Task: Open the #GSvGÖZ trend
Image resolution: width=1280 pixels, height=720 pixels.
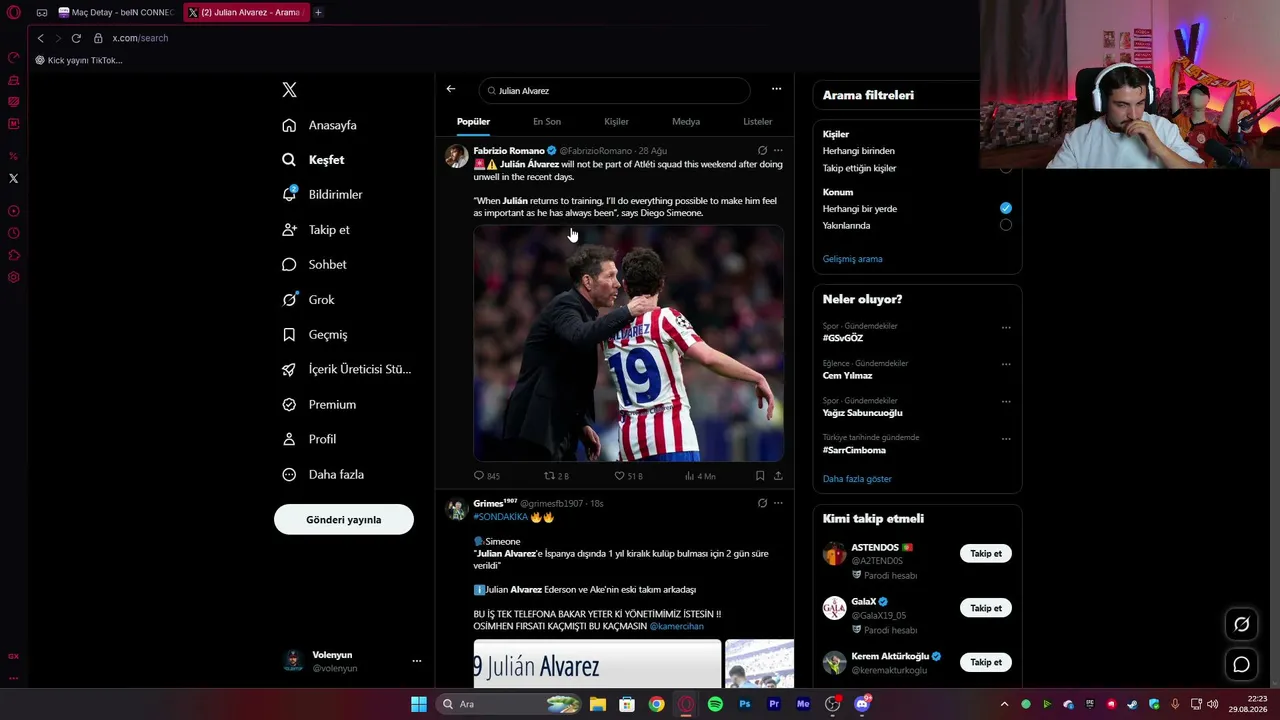Action: [x=843, y=338]
